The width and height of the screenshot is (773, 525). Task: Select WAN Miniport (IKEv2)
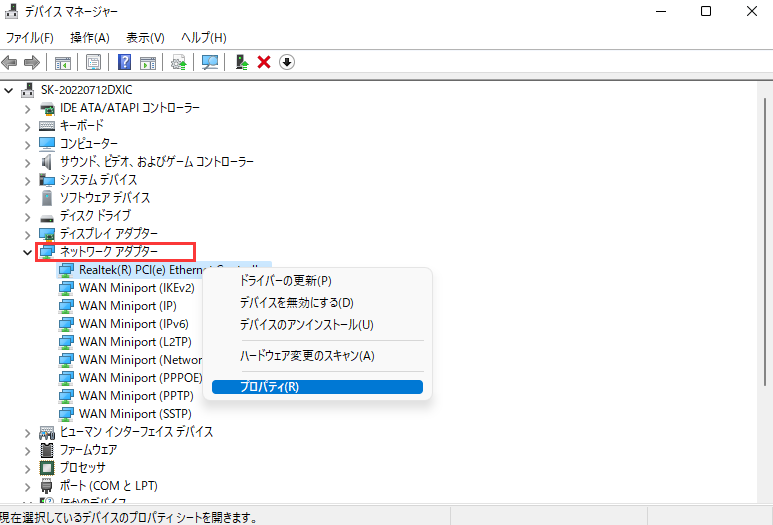coord(137,288)
